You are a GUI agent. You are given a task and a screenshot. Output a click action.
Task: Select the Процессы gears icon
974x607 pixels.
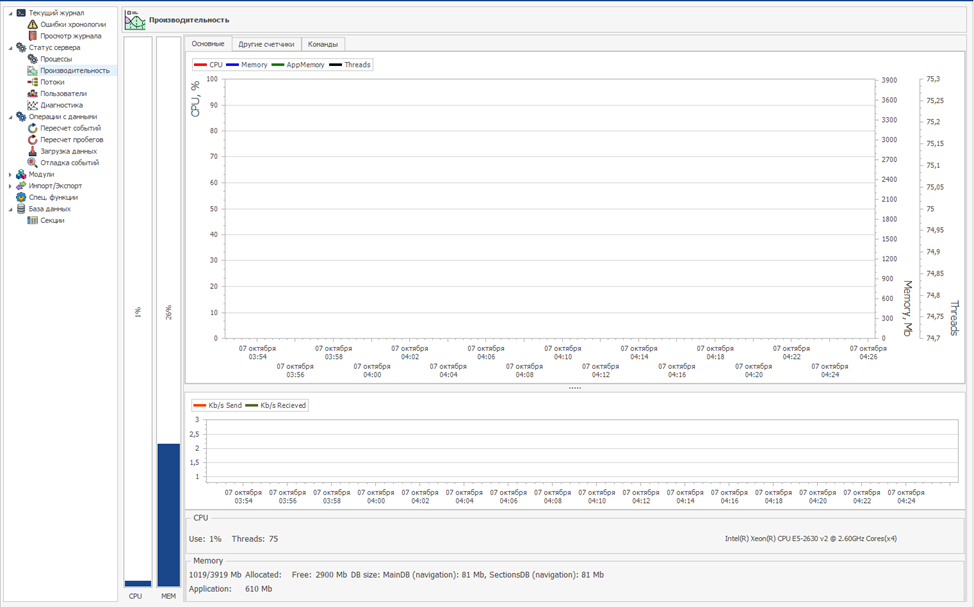33,59
